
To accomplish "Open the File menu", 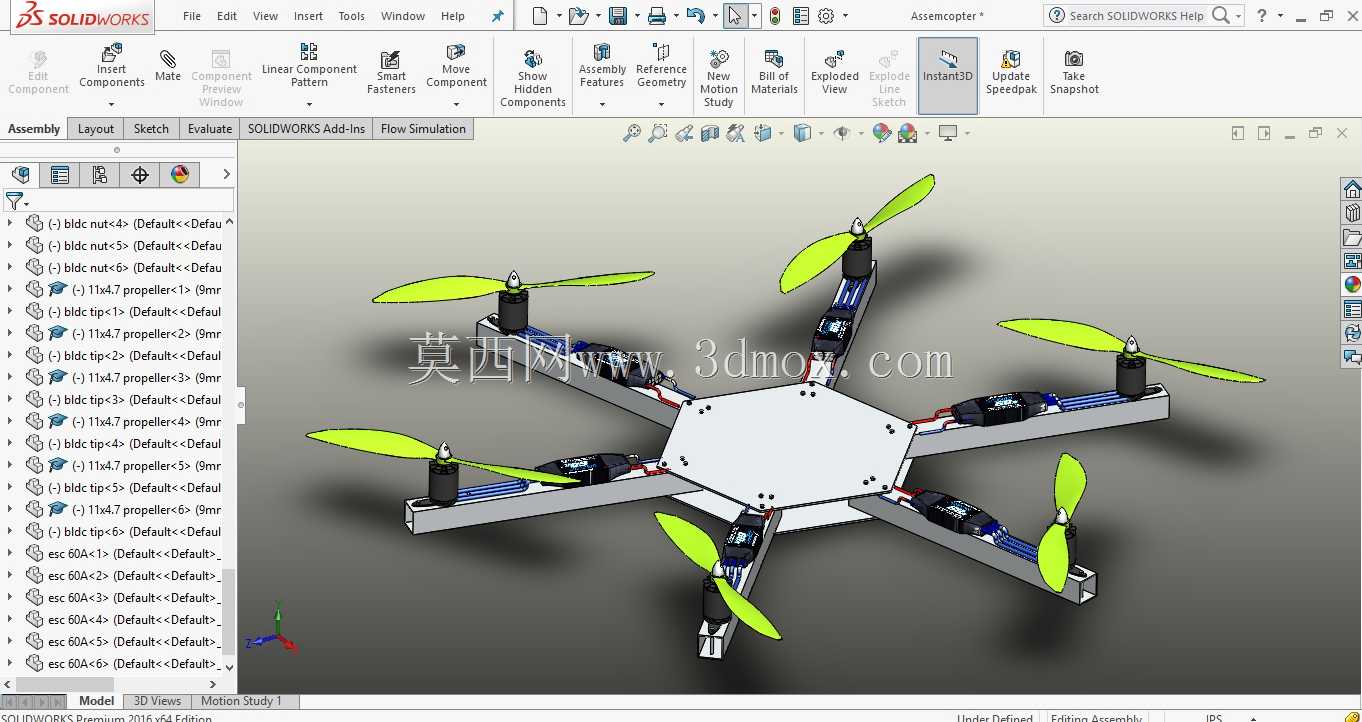I will (192, 16).
